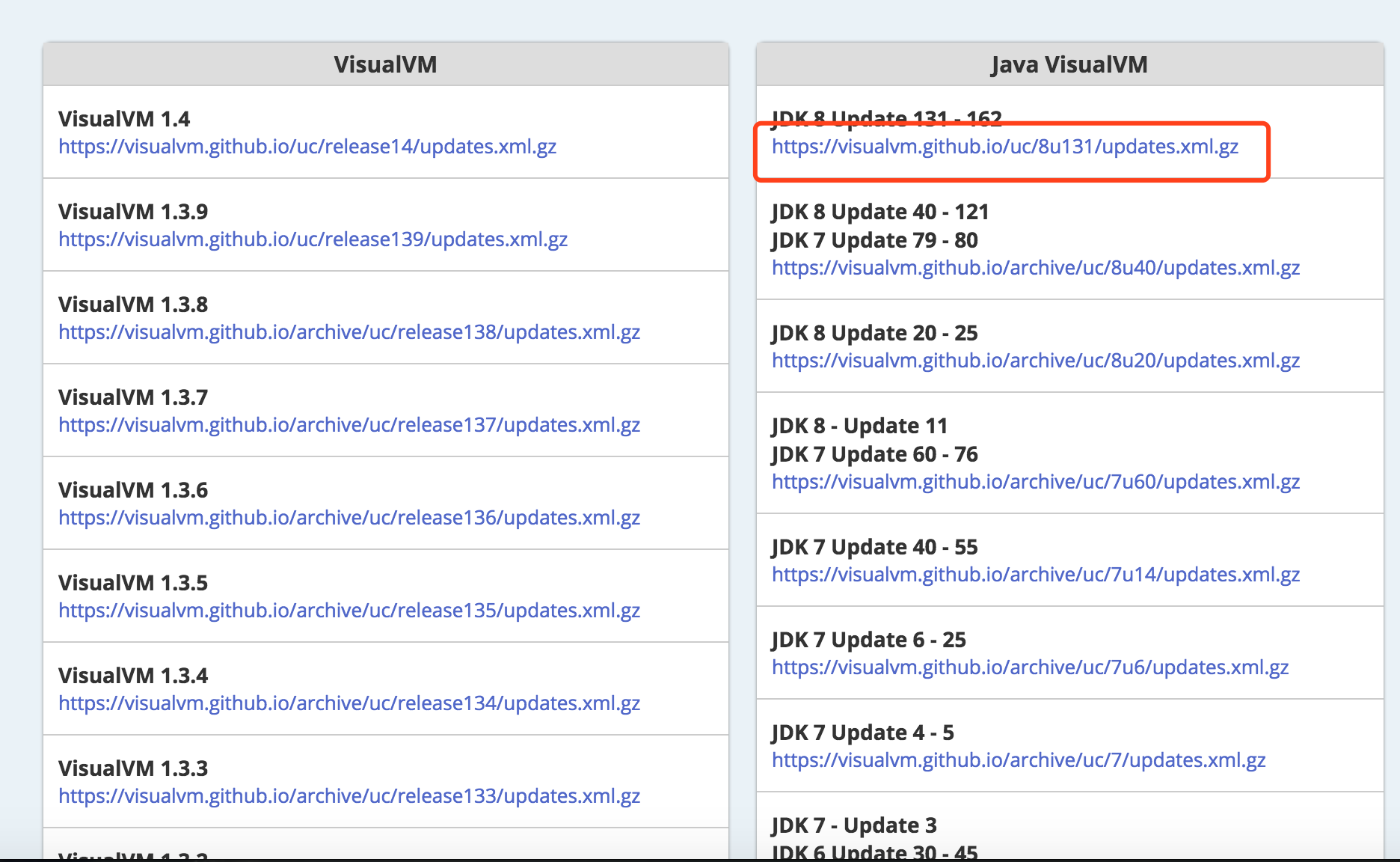Open the 7u14 archive updates link
The width and height of the screenshot is (1400, 862).
coord(1036,575)
